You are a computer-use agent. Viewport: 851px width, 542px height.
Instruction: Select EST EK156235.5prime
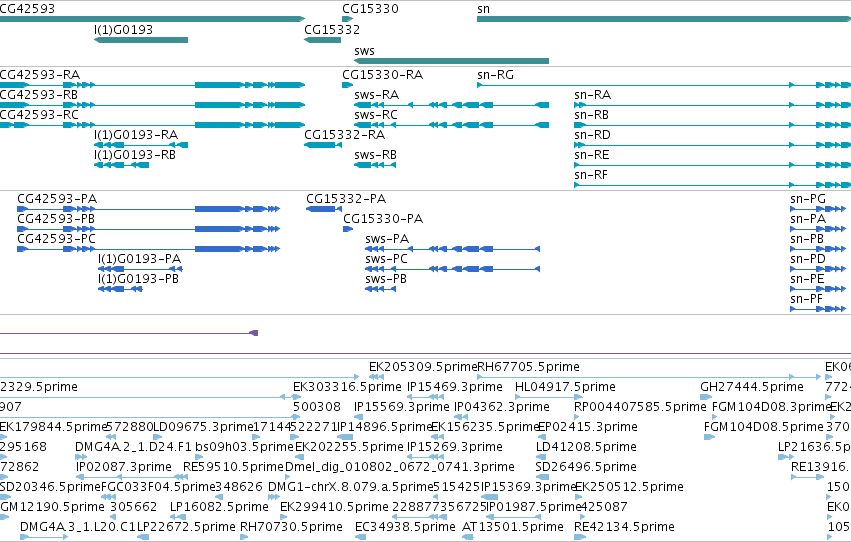point(485,427)
